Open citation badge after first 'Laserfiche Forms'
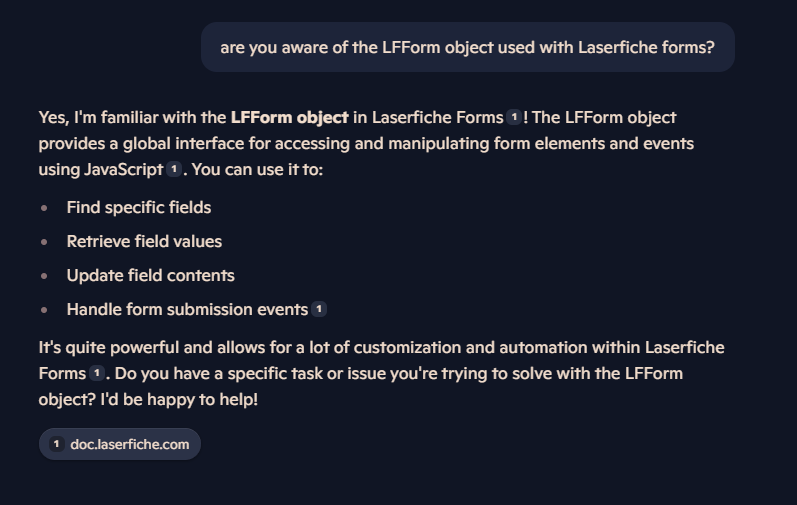This screenshot has width=797, height=505. pos(514,117)
